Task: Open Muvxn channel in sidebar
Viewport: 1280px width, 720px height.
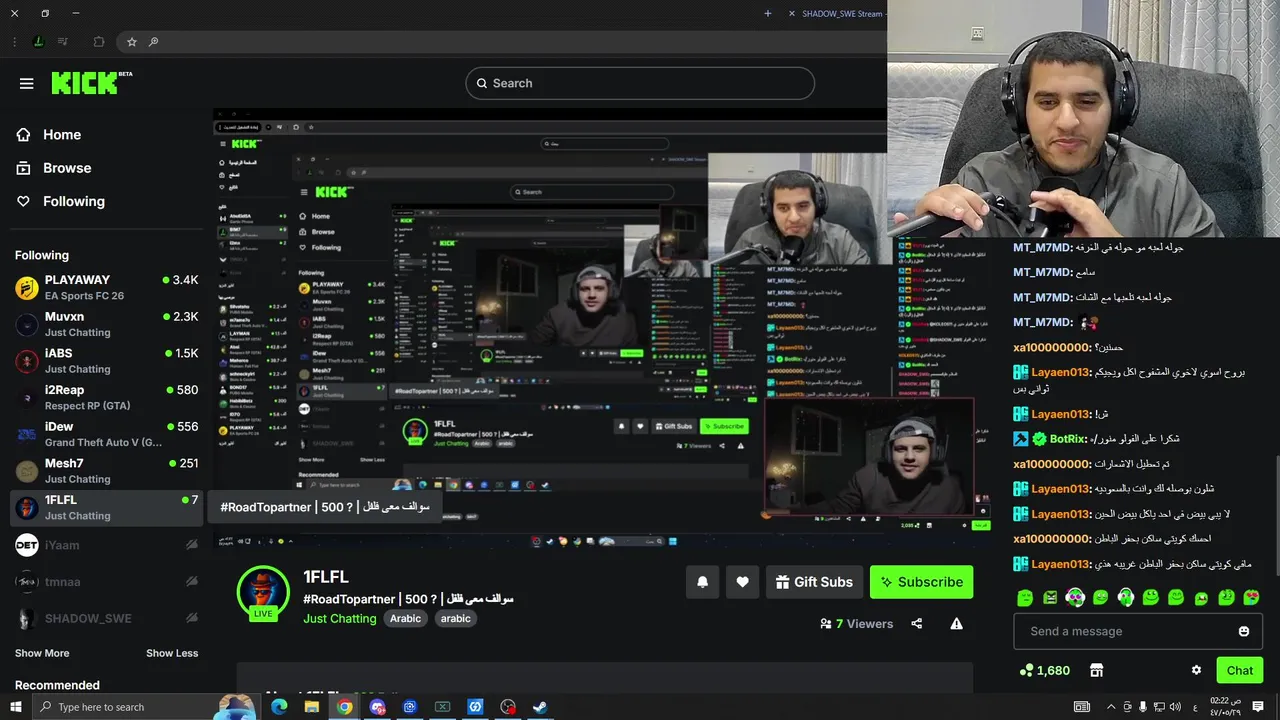Action: pyautogui.click(x=106, y=324)
